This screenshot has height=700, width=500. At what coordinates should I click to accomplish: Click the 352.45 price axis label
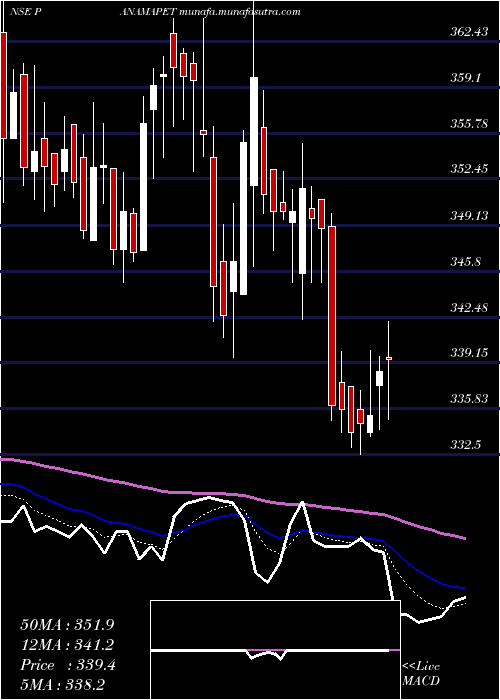(x=469, y=170)
